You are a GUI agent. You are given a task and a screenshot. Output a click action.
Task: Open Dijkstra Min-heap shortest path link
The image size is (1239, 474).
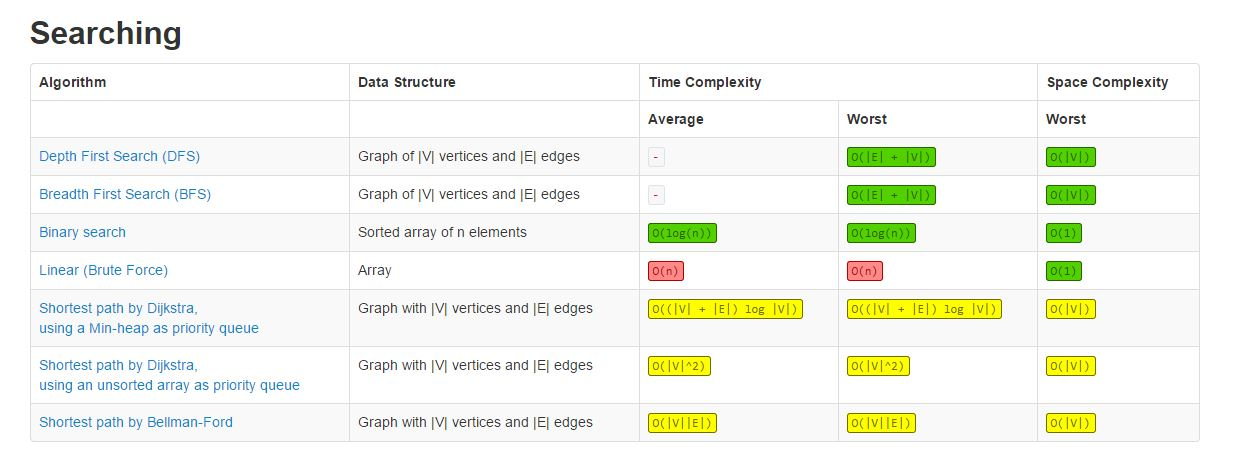pyautogui.click(x=148, y=318)
